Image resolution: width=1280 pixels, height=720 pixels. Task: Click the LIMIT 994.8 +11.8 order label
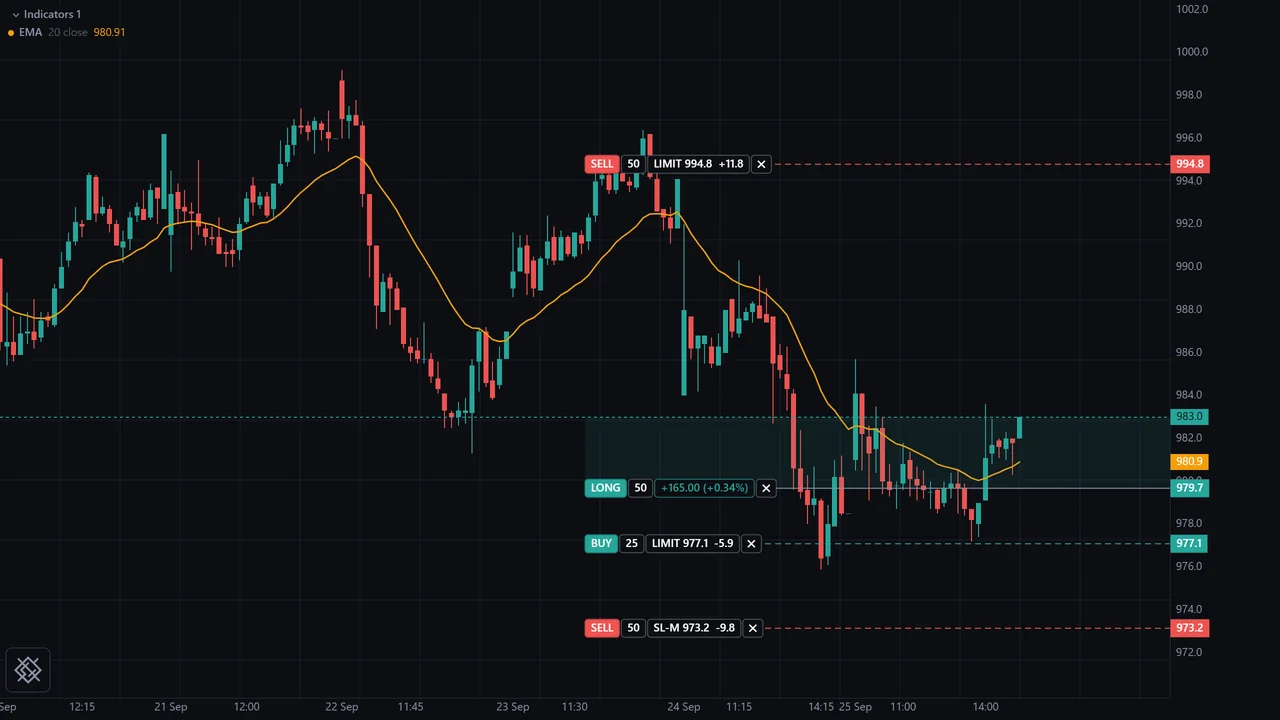pos(698,164)
